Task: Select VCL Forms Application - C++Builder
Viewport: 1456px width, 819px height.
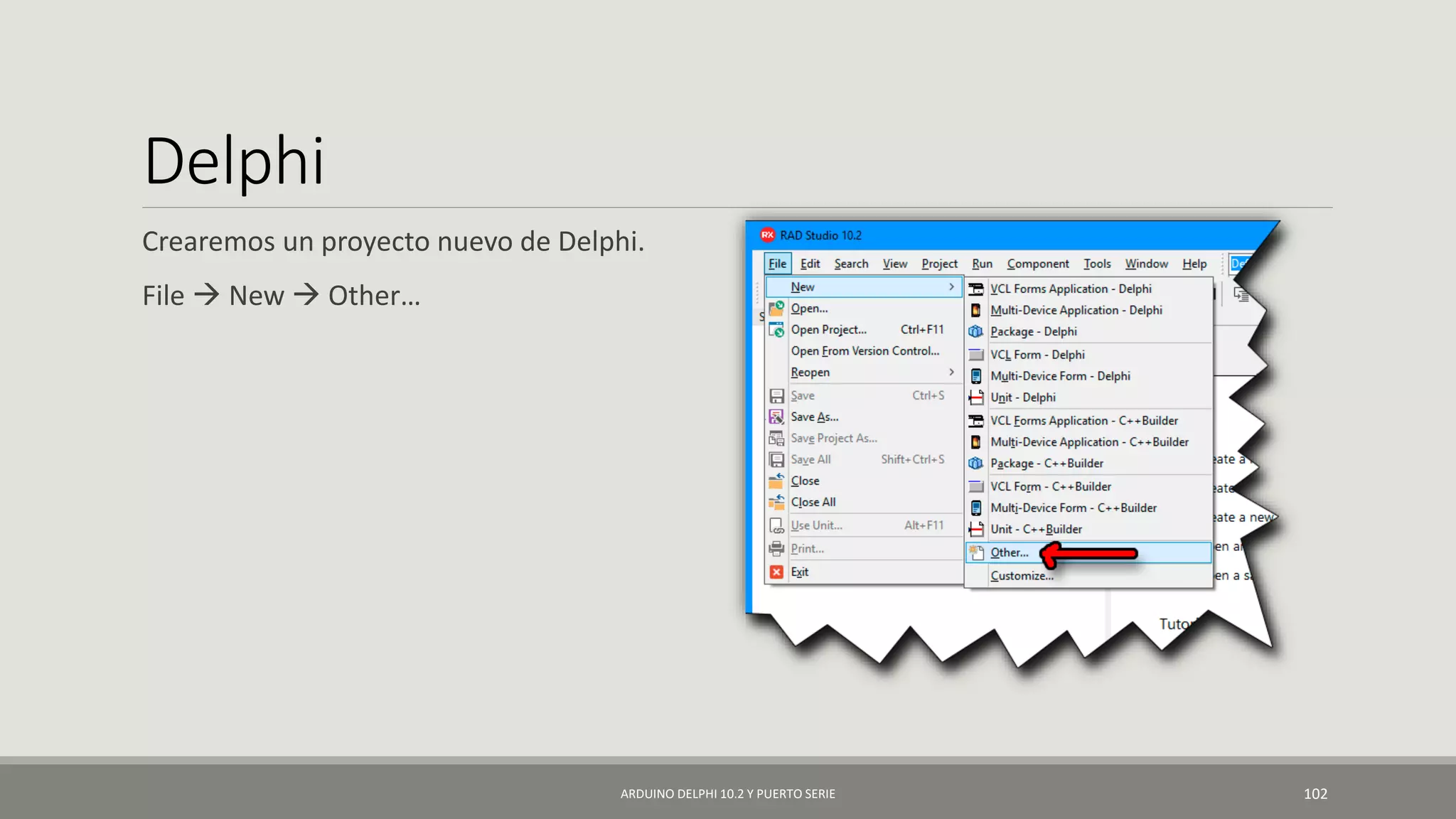Action: pos(1088,421)
